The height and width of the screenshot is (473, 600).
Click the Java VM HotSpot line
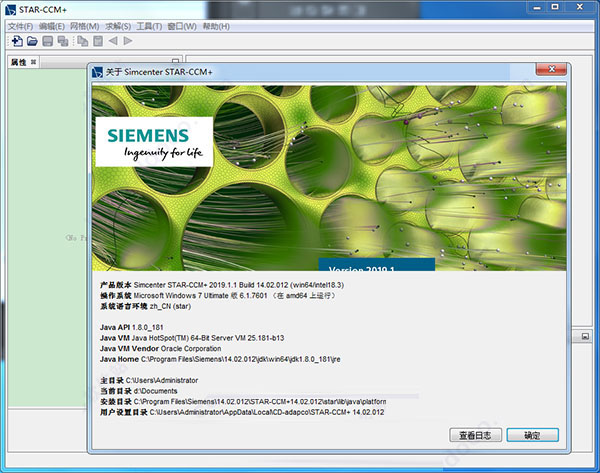coord(192,338)
